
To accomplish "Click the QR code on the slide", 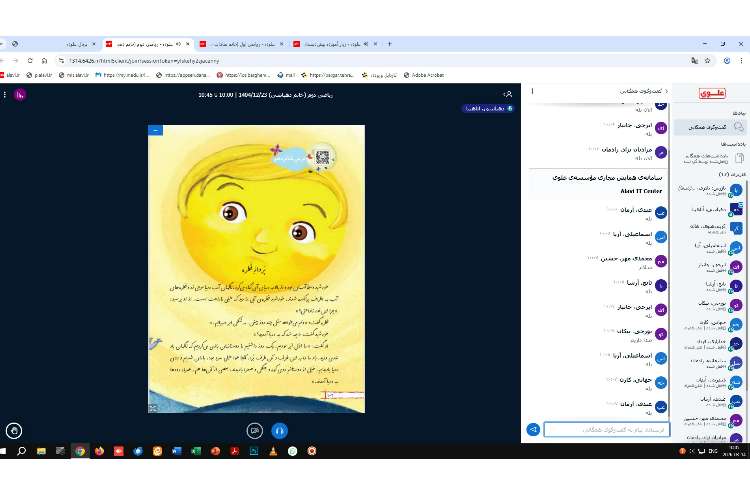I will 323,157.
